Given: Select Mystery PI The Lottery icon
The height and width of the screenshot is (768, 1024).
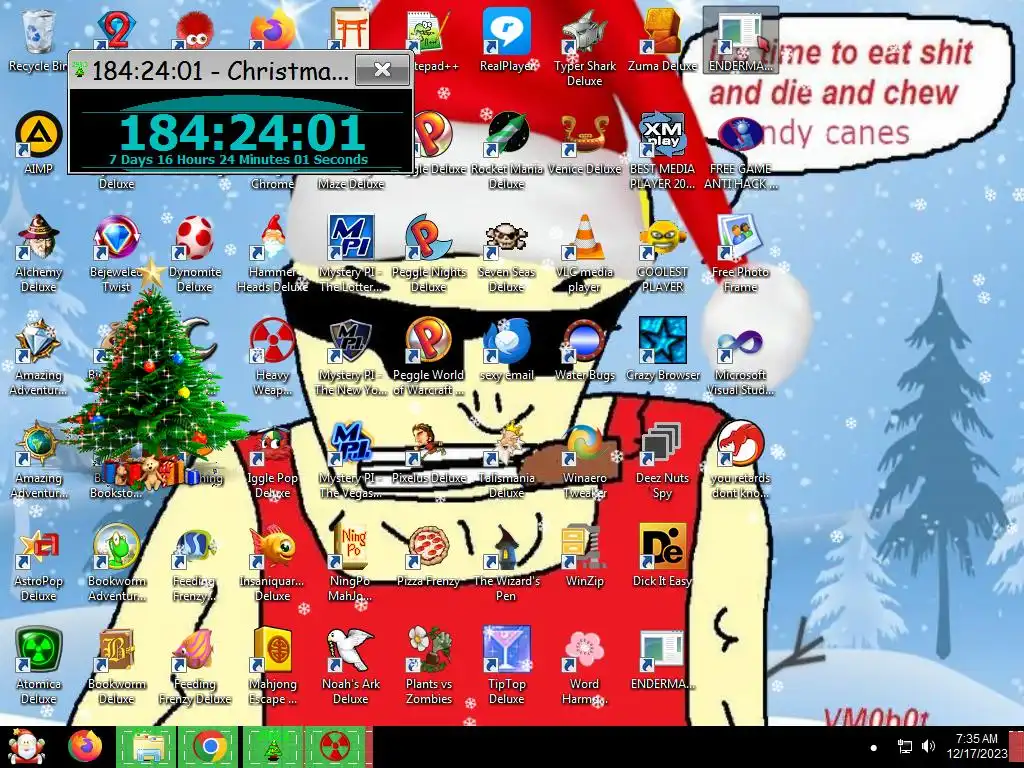Looking at the screenshot, I should 351,253.
